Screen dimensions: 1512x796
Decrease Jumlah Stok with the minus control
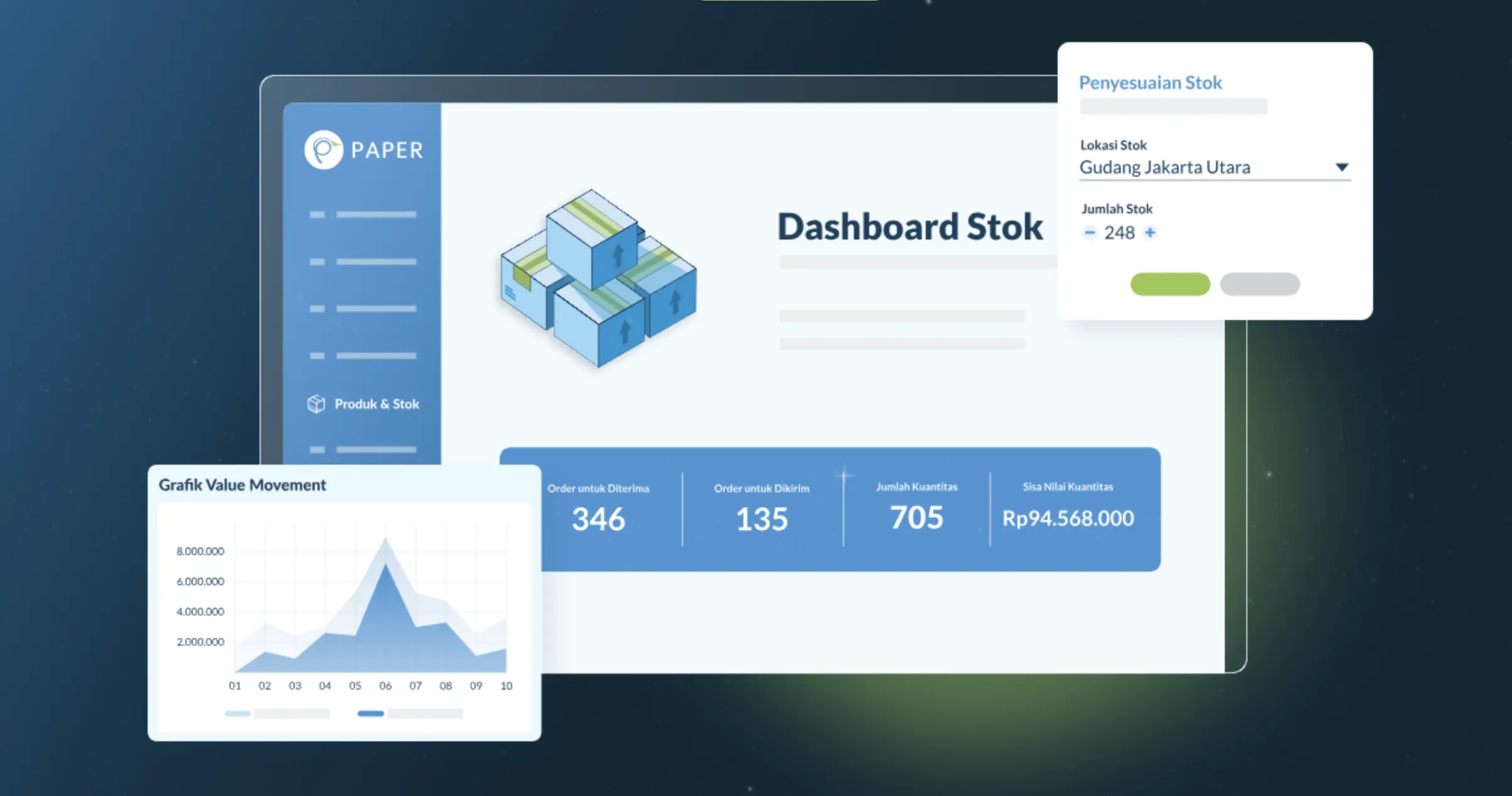(1089, 233)
